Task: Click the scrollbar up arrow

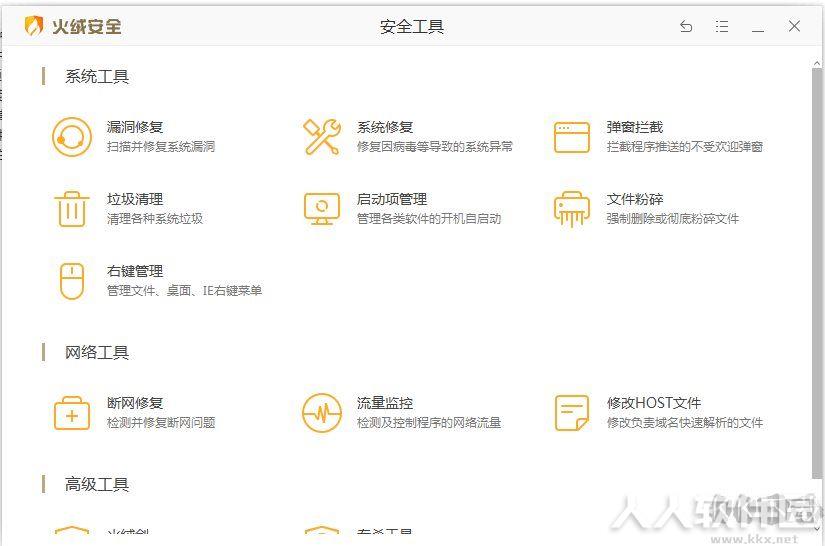Action: click(x=817, y=63)
